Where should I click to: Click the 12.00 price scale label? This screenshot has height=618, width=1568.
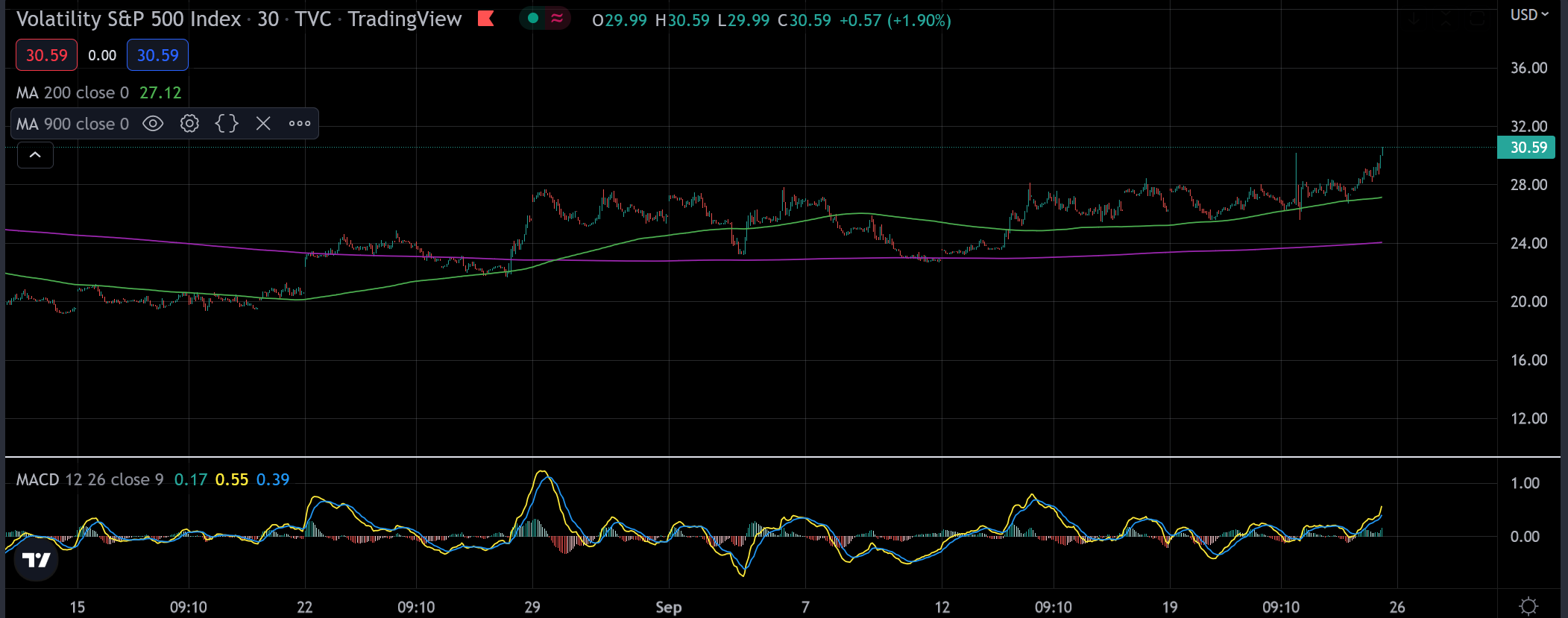pyautogui.click(x=1529, y=418)
